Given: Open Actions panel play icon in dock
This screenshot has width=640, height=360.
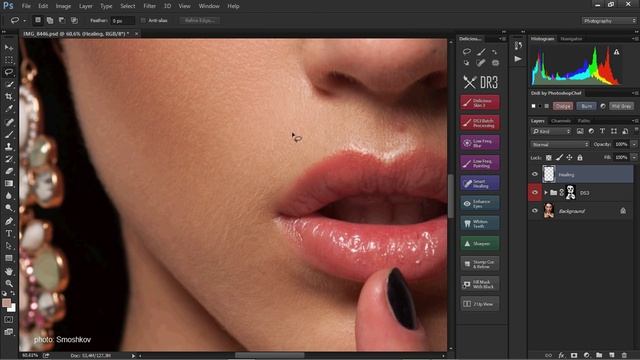Looking at the screenshot, I should (518, 59).
